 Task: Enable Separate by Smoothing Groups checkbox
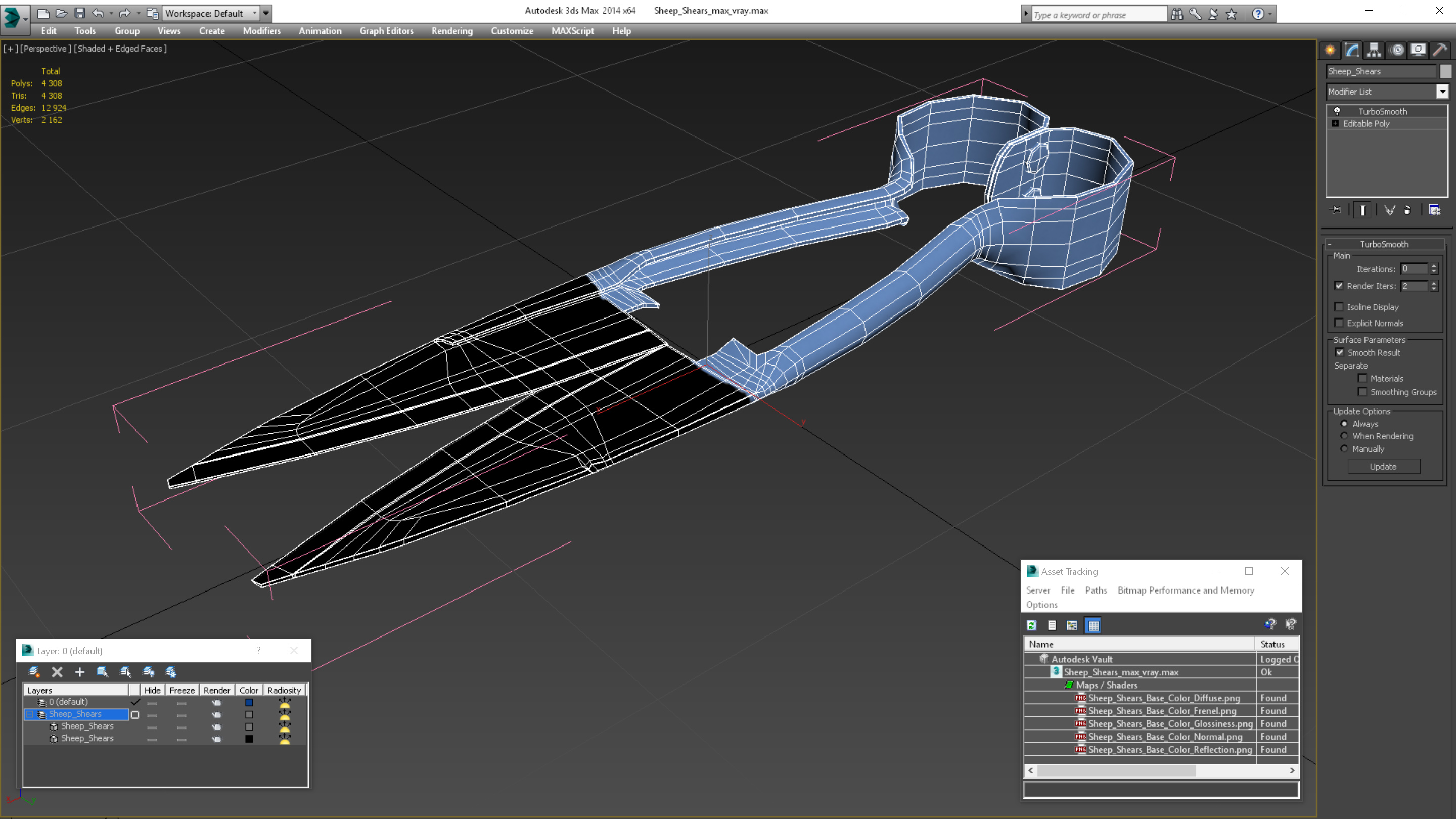[1362, 392]
